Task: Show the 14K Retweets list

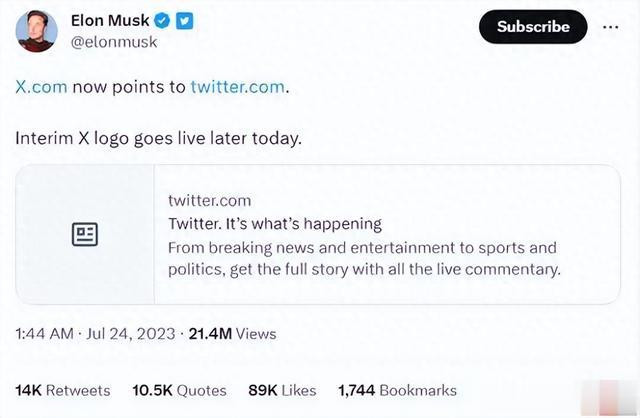Action: click(x=63, y=391)
